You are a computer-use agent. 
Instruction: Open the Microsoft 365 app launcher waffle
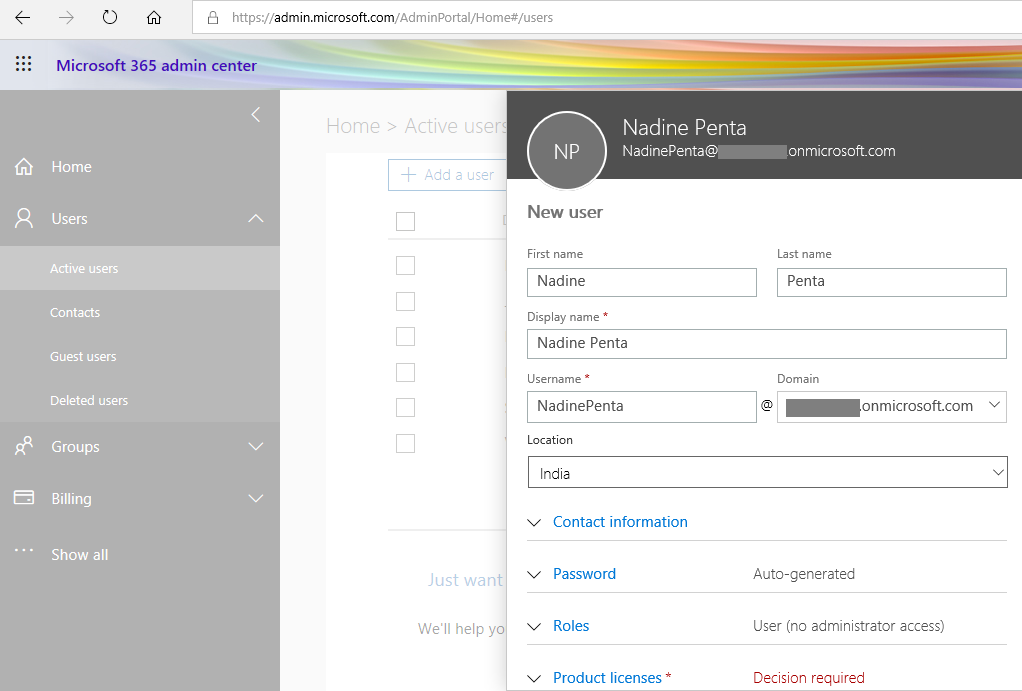pos(23,64)
